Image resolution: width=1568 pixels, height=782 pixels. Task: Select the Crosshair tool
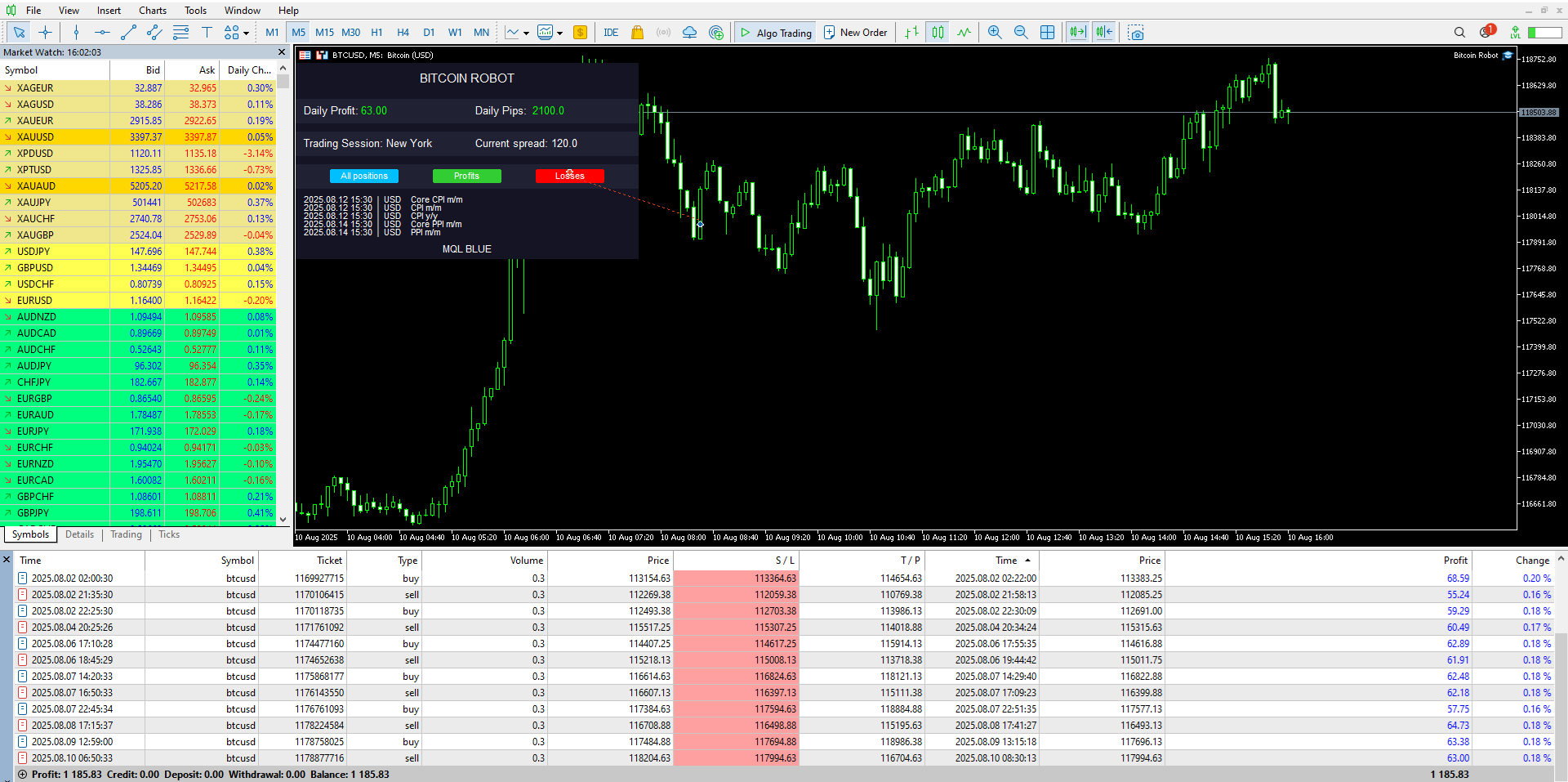[46, 32]
